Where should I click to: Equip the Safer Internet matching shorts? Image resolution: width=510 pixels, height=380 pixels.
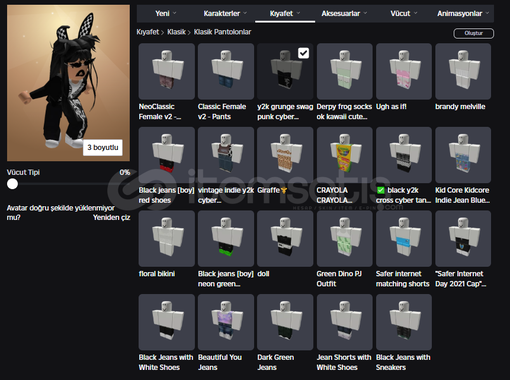click(404, 238)
